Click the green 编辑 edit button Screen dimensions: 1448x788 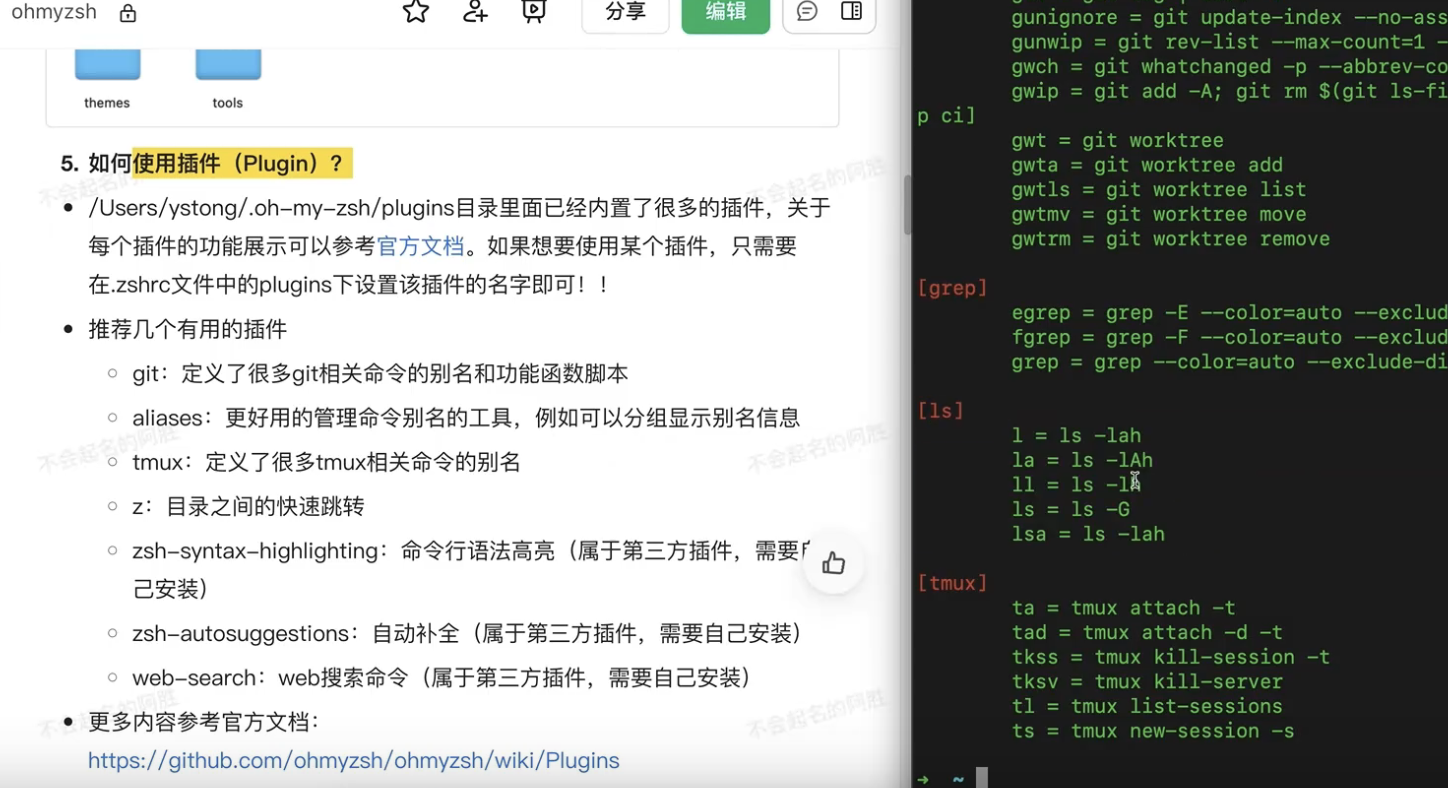coord(726,12)
